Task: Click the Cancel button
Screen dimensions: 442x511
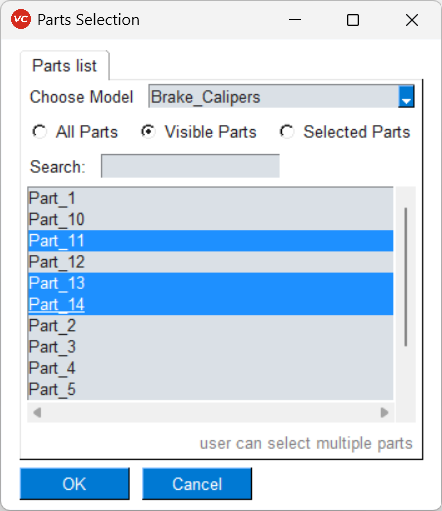Action: click(197, 484)
